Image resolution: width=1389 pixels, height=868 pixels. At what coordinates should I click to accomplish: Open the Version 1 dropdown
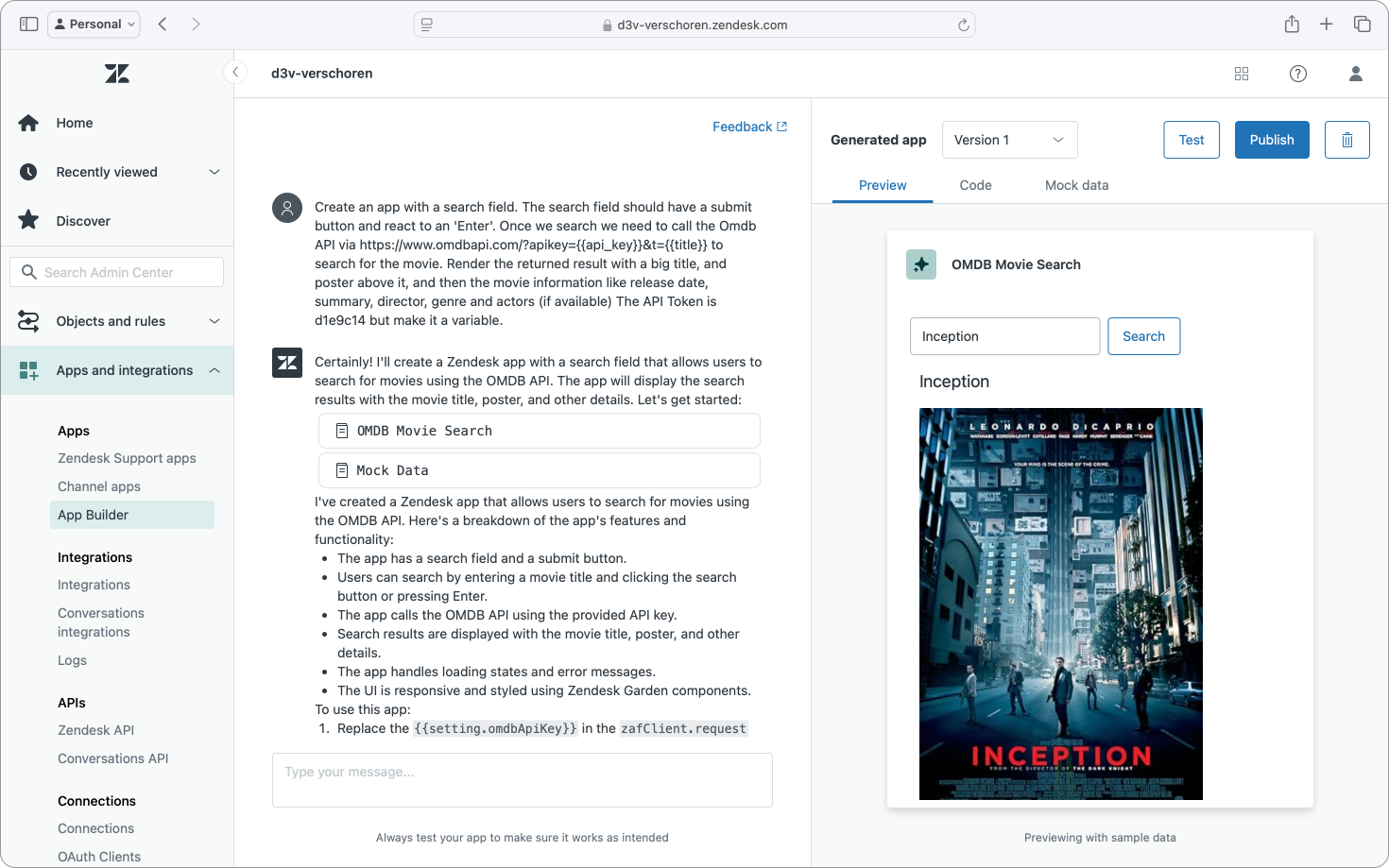coord(1009,140)
